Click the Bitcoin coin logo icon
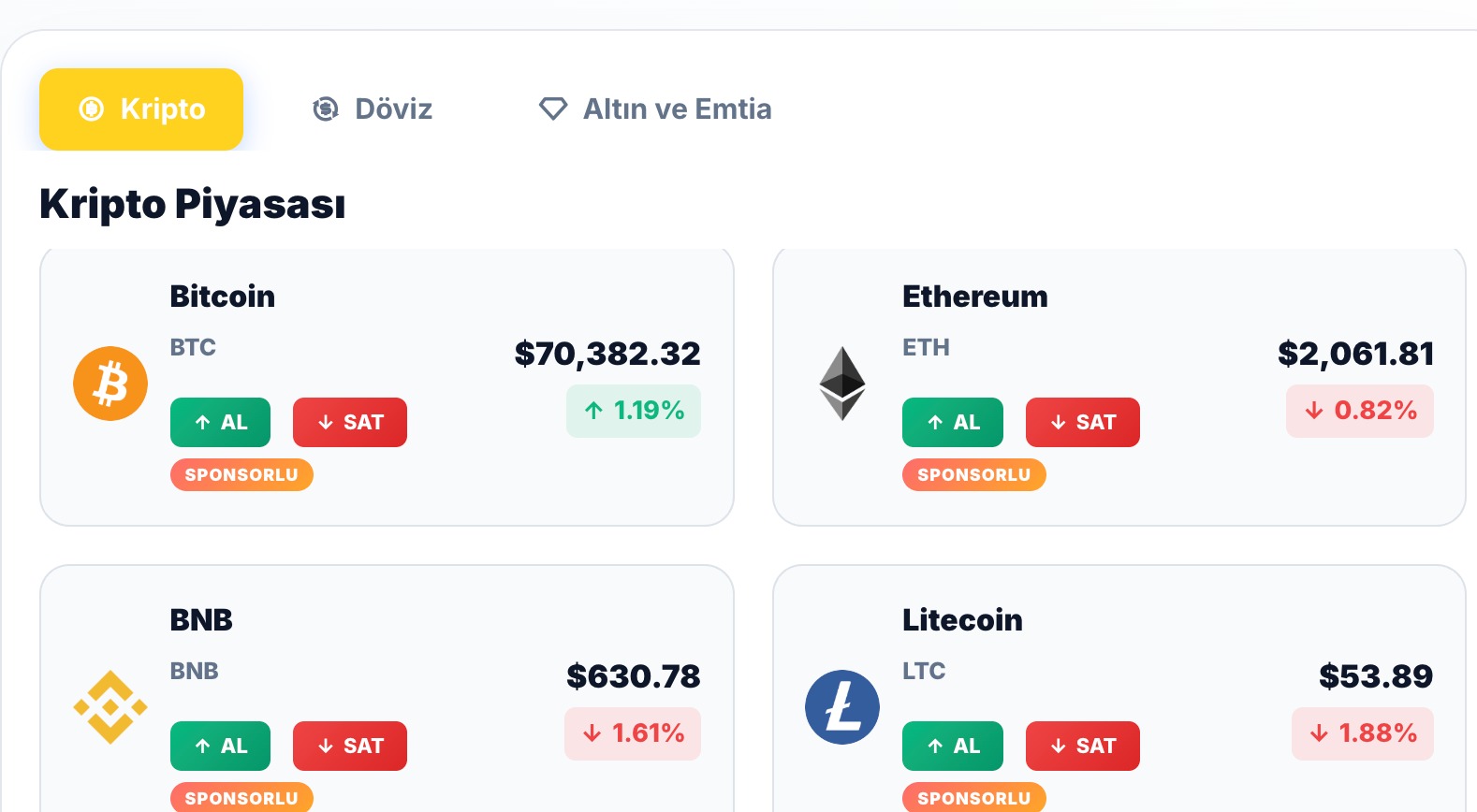Viewport: 1477px width, 812px height. point(110,383)
